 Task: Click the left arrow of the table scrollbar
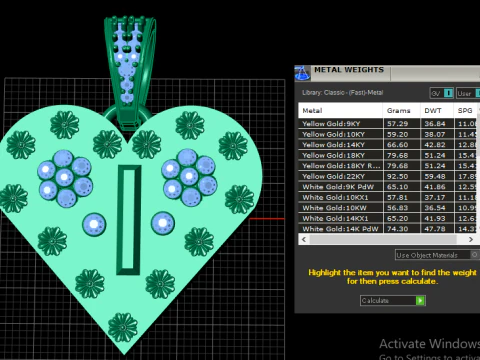pyautogui.click(x=304, y=239)
